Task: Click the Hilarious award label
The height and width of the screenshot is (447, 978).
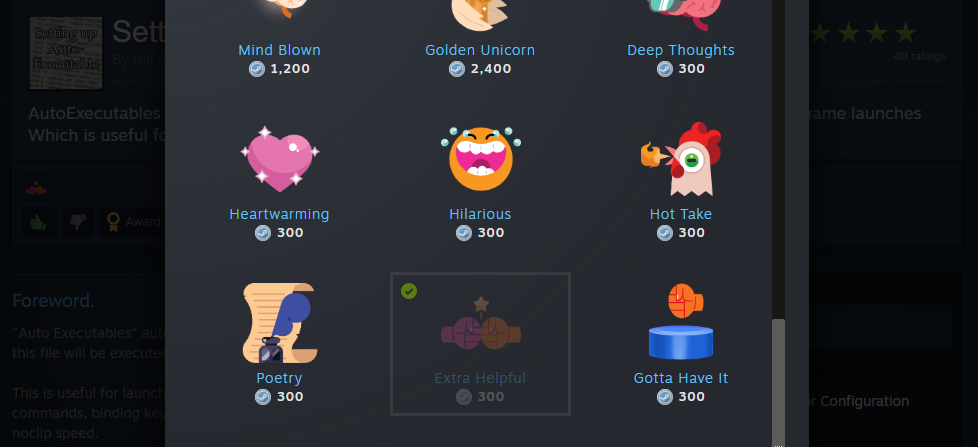Action: 480,214
